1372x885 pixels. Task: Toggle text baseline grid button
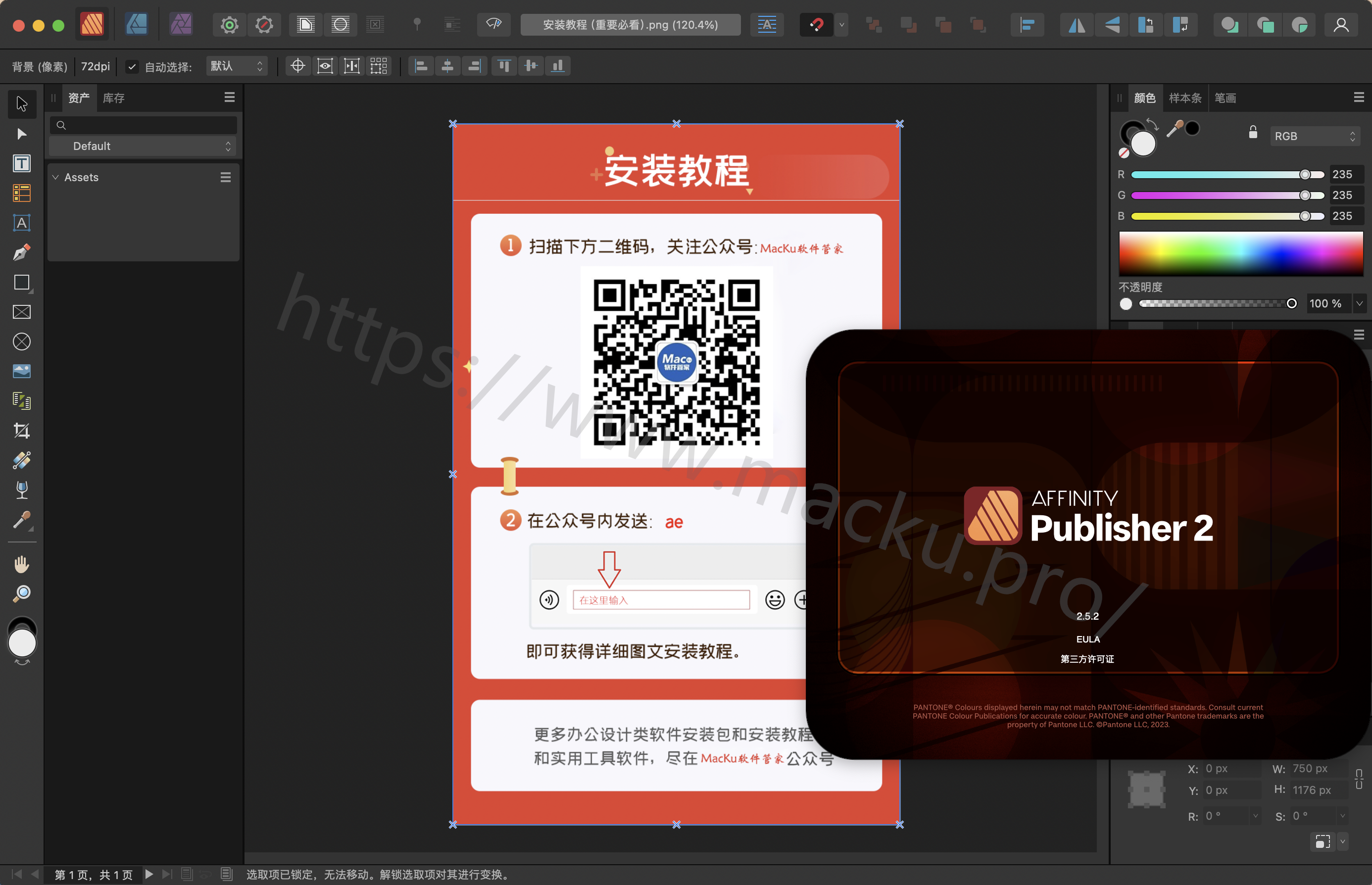click(x=767, y=25)
